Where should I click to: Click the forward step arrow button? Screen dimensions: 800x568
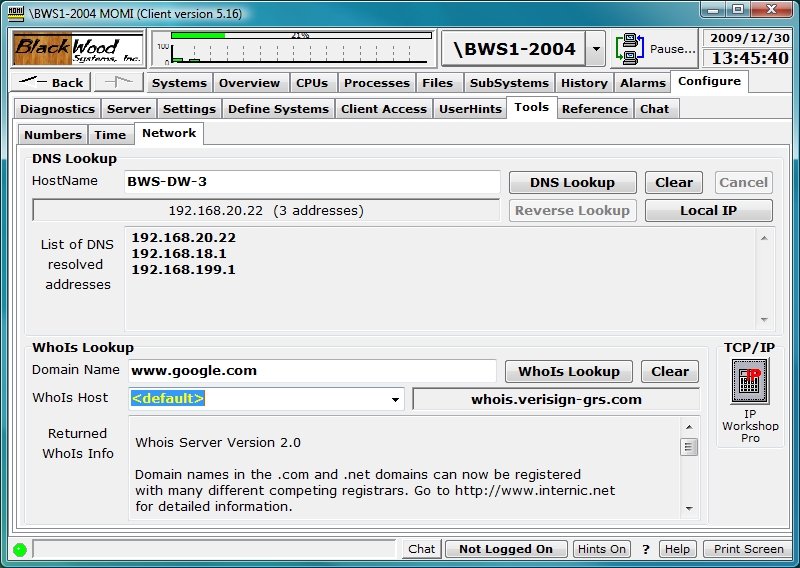(x=118, y=82)
